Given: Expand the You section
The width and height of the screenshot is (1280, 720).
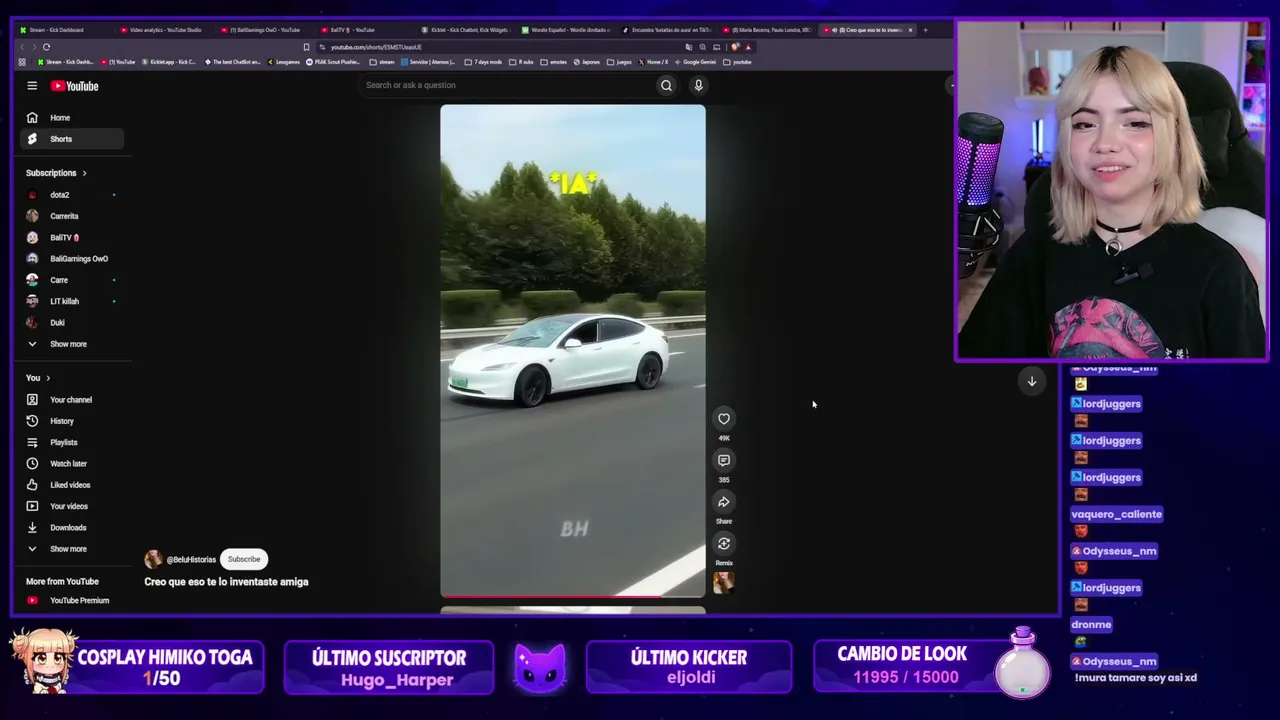Looking at the screenshot, I should [38, 378].
